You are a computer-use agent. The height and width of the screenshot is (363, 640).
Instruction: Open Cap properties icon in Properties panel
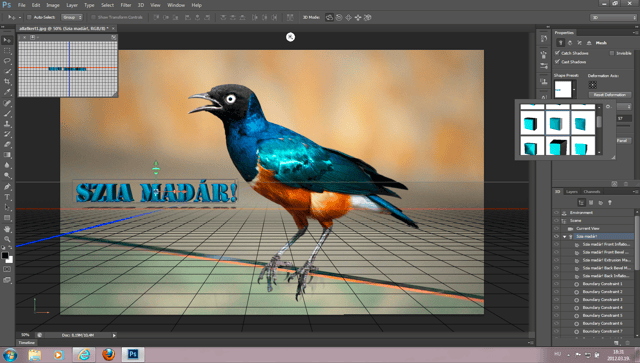tap(580, 42)
